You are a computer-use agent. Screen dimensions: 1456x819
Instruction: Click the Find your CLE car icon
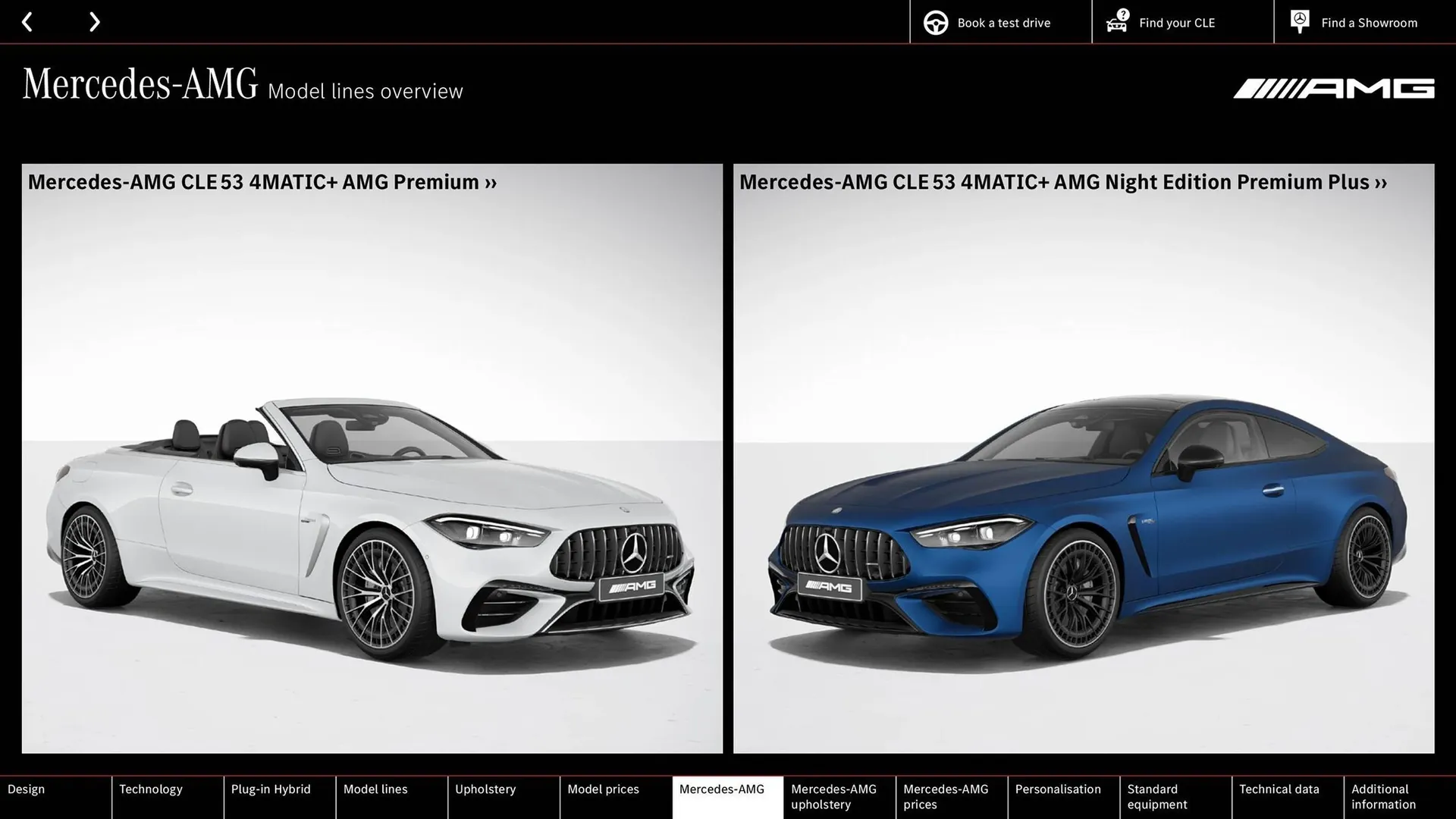pyautogui.click(x=1116, y=22)
